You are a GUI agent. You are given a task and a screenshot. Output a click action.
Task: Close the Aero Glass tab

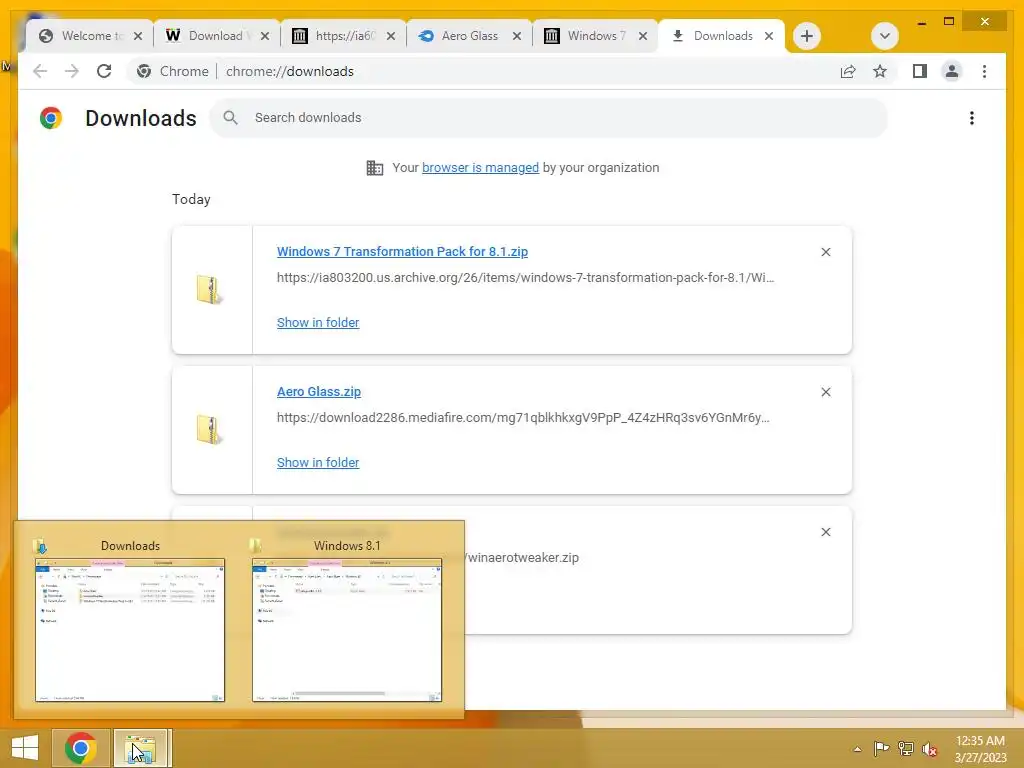pos(517,36)
